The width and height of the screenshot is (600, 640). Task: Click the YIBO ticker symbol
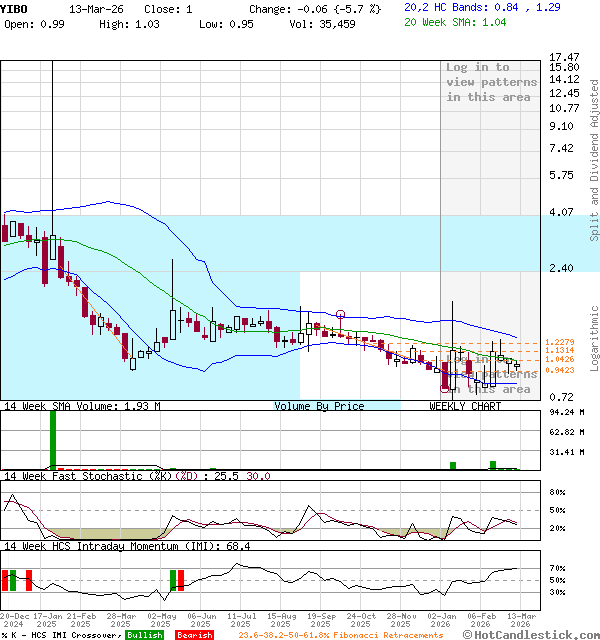click(14, 8)
